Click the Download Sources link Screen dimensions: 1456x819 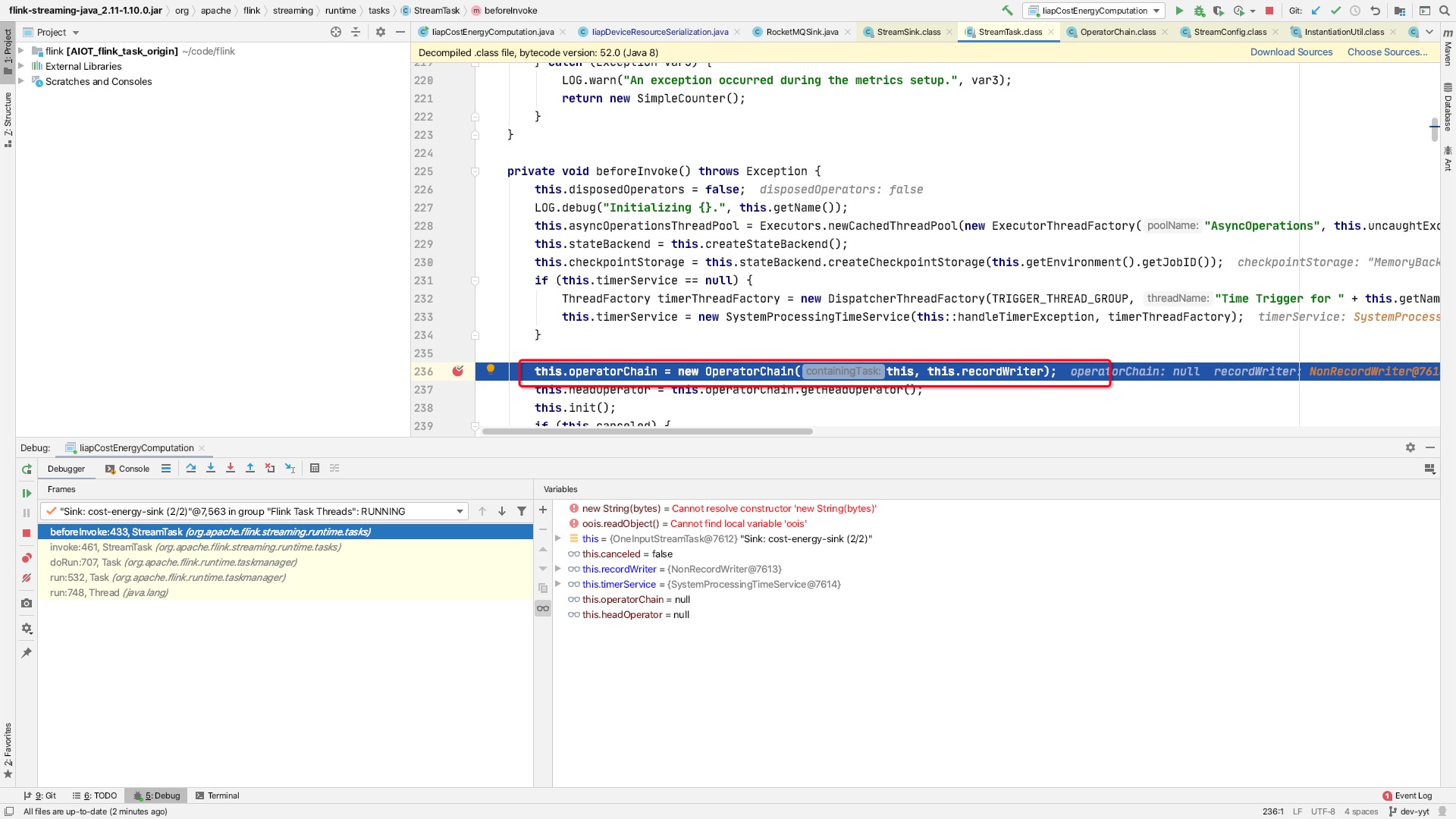click(x=1291, y=52)
